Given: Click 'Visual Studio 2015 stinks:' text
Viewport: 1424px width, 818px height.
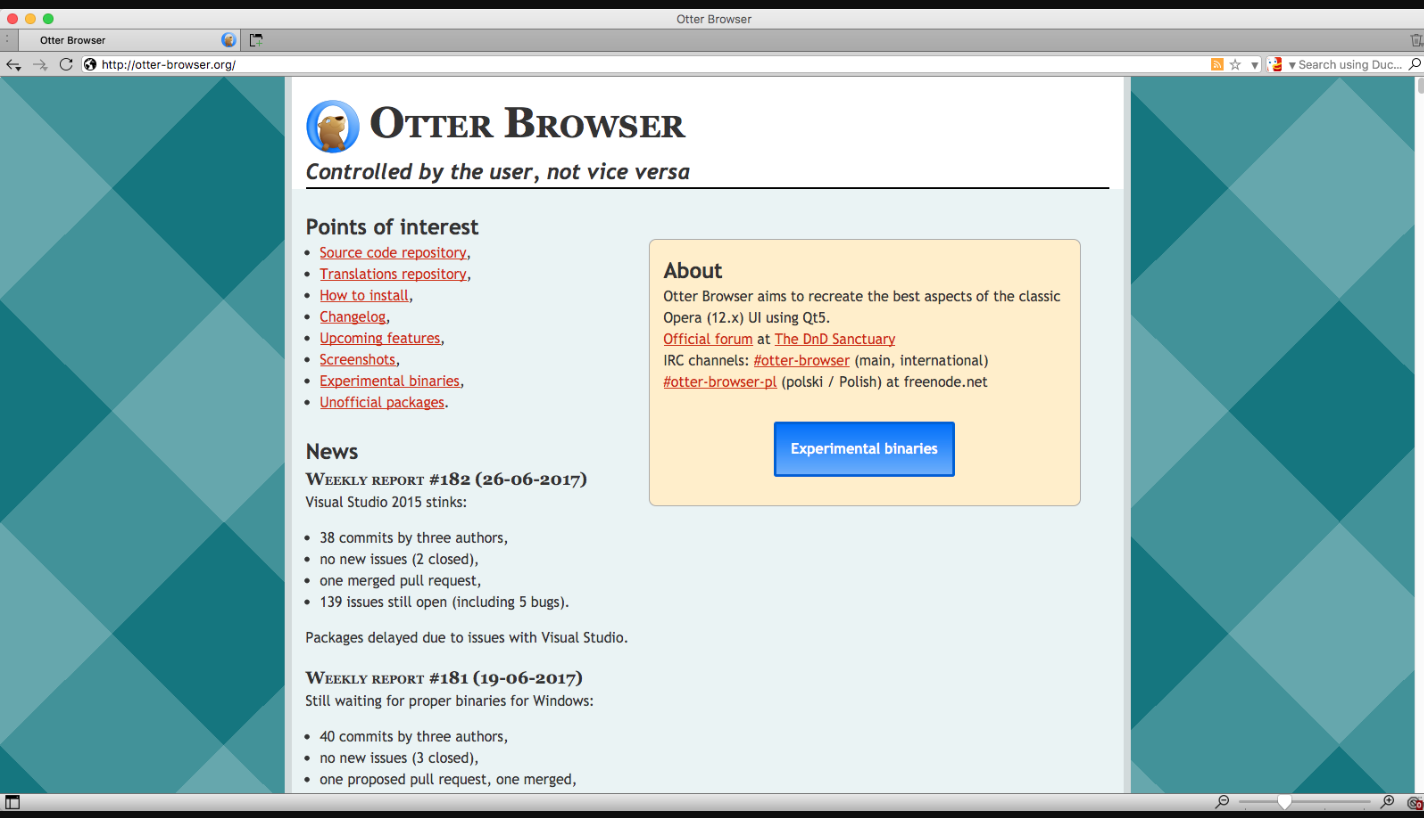Looking at the screenshot, I should point(386,502).
